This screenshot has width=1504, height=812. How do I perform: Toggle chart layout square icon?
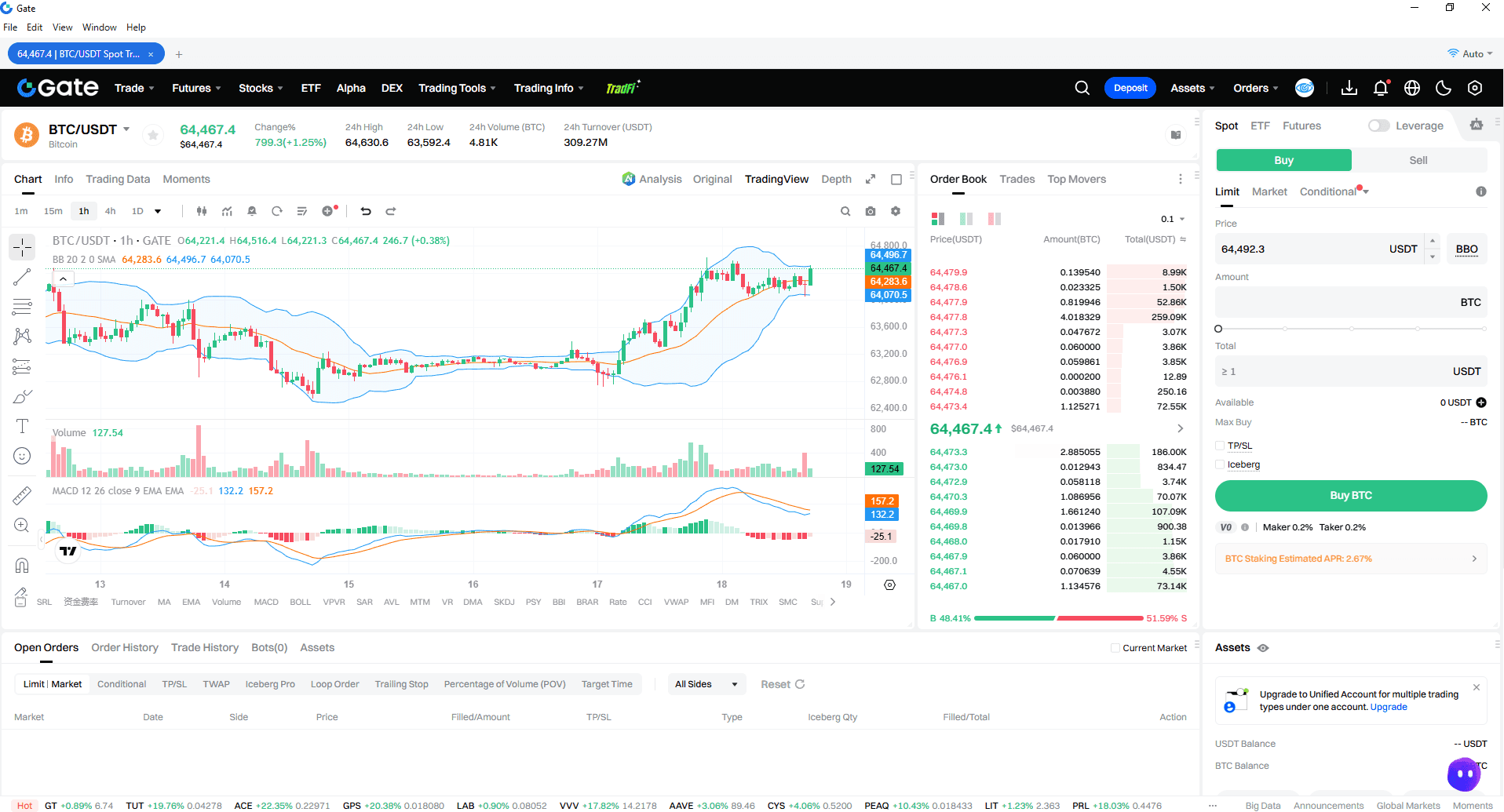pyautogui.click(x=896, y=179)
